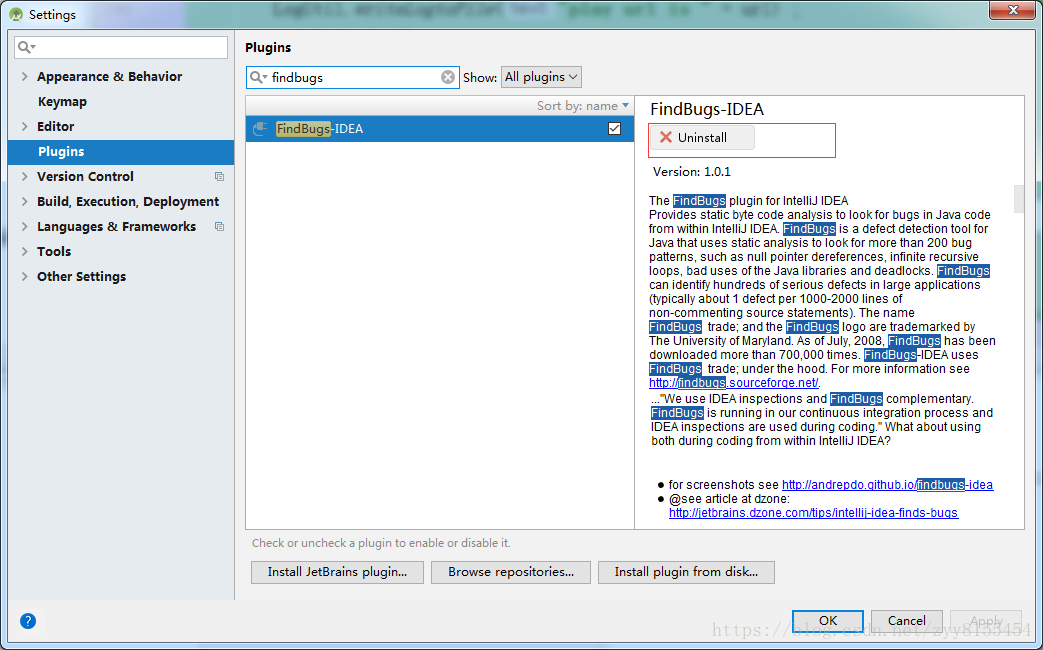The image size is (1043, 650).
Task: Click Browse repositories button
Action: [511, 572]
